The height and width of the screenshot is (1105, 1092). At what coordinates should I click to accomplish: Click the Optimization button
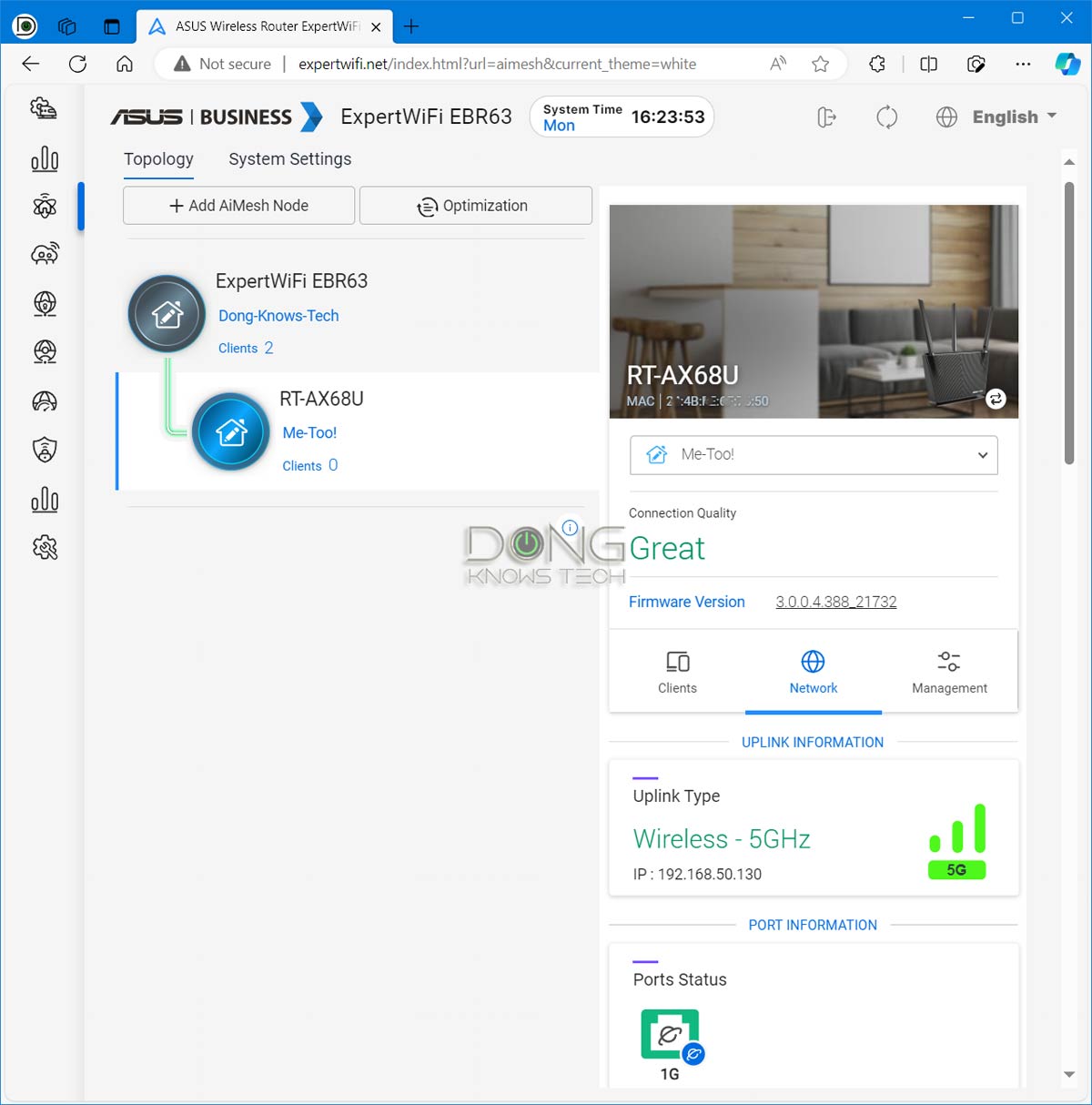[x=475, y=206]
